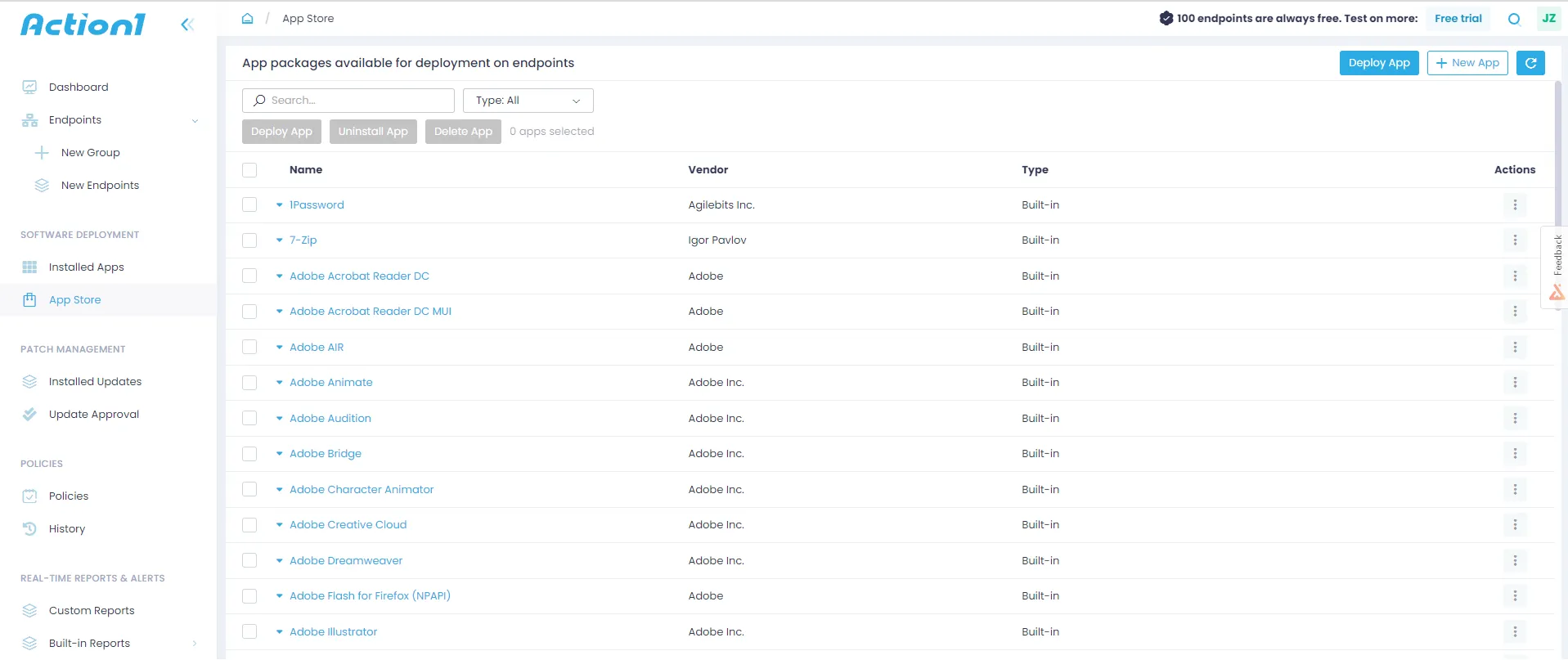Viewport: 1568px width, 660px height.
Task: Tick the checkbox for 7-Zip
Action: [x=249, y=240]
